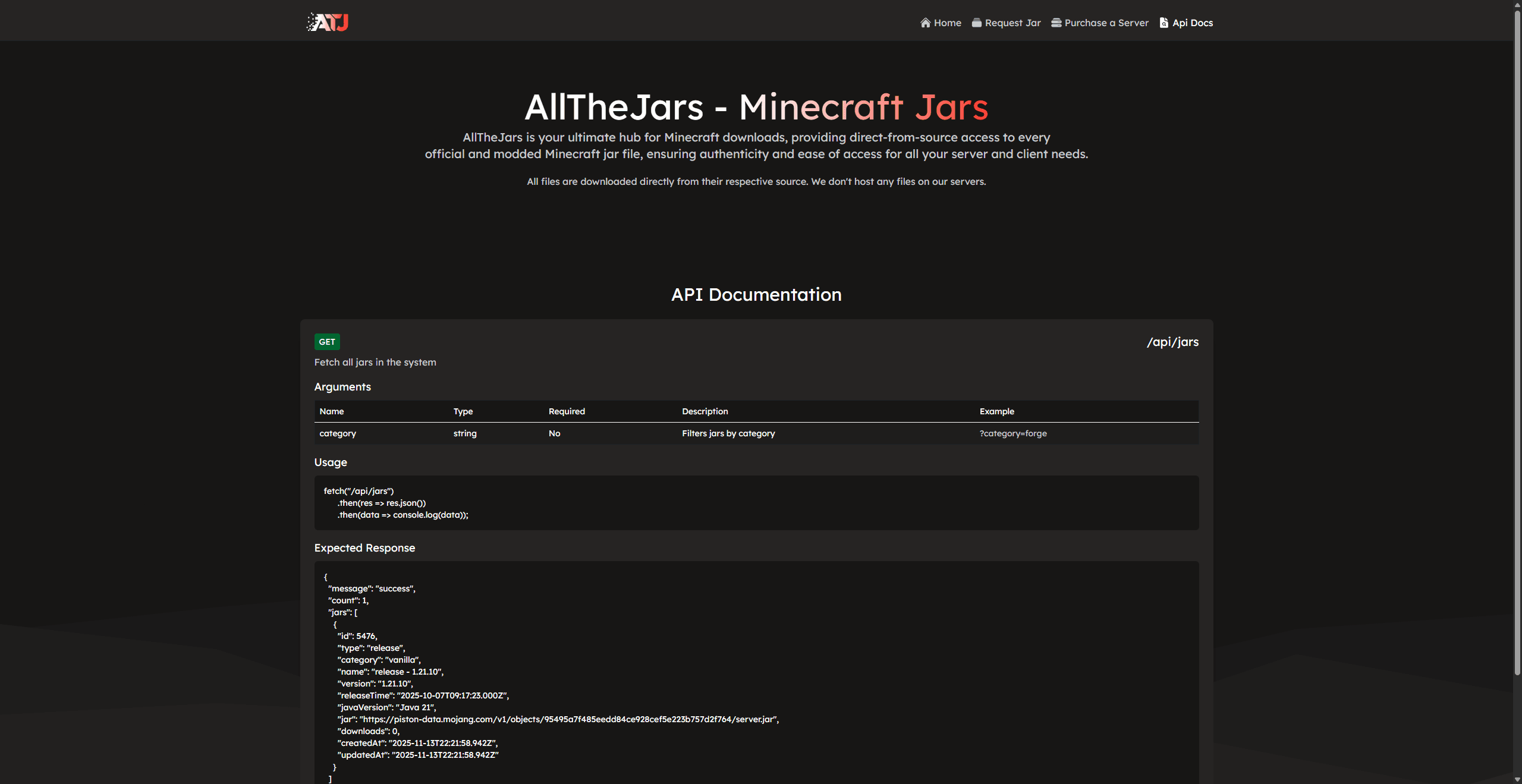Click the "message": "success" line
The width and height of the screenshot is (1522, 784).
tap(372, 588)
